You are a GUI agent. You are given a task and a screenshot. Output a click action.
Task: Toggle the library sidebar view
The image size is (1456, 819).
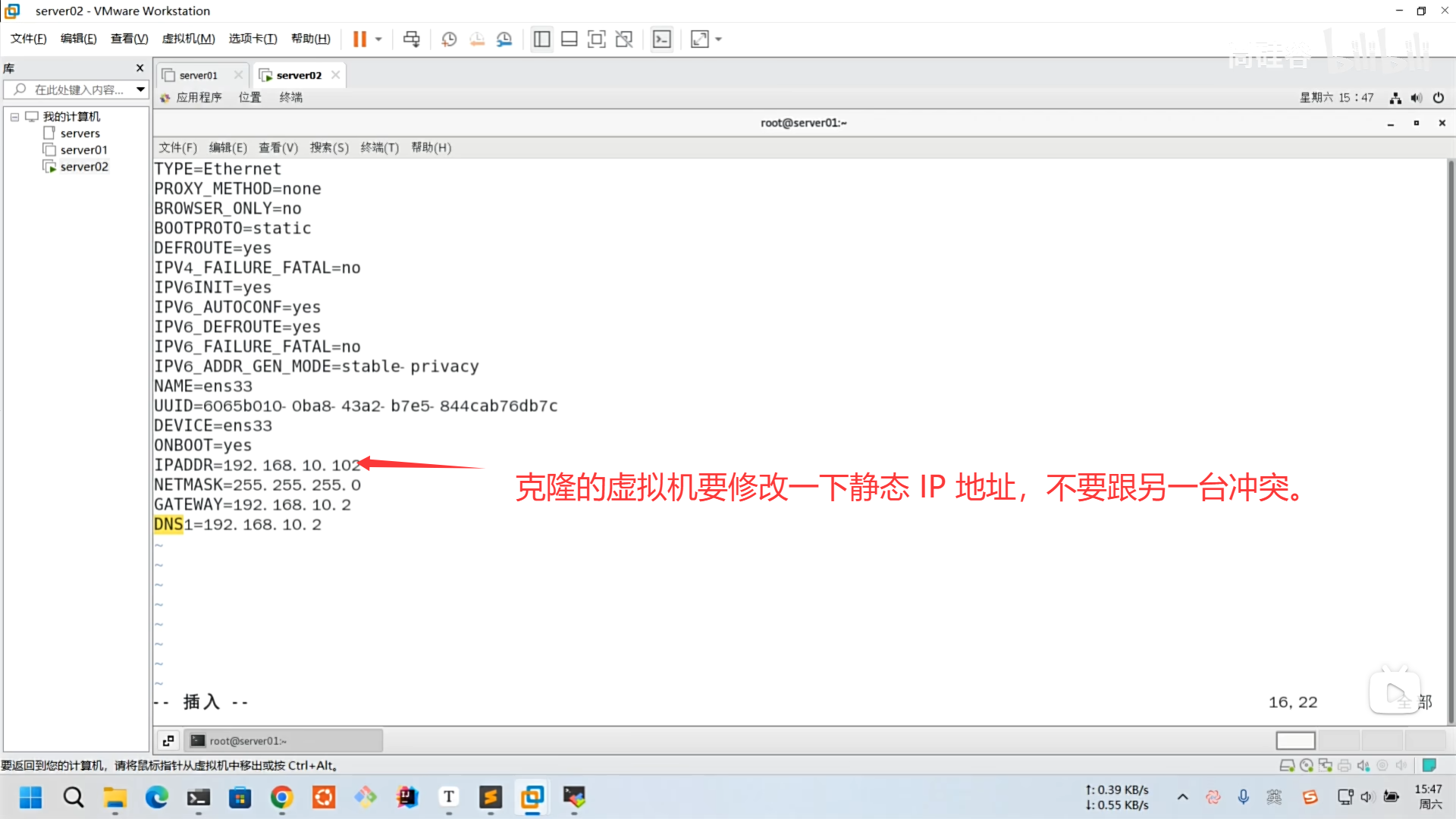(x=541, y=39)
